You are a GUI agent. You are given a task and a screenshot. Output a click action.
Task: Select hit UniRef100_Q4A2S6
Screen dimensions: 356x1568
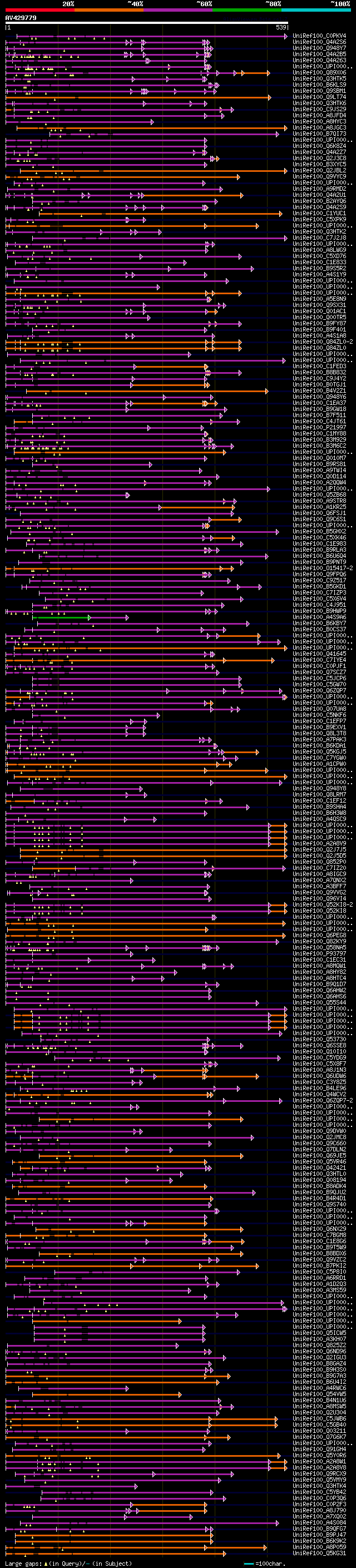tap(319, 42)
